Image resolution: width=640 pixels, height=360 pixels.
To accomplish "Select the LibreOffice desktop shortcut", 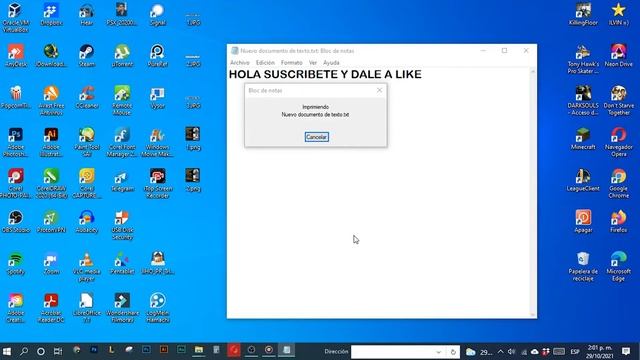I will [x=87, y=309].
